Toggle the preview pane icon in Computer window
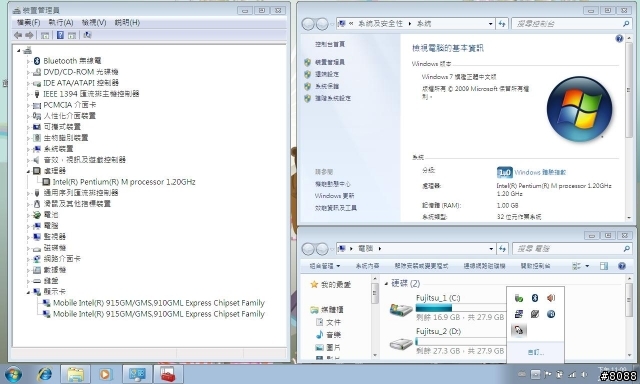The height and width of the screenshot is (384, 640). (604, 266)
